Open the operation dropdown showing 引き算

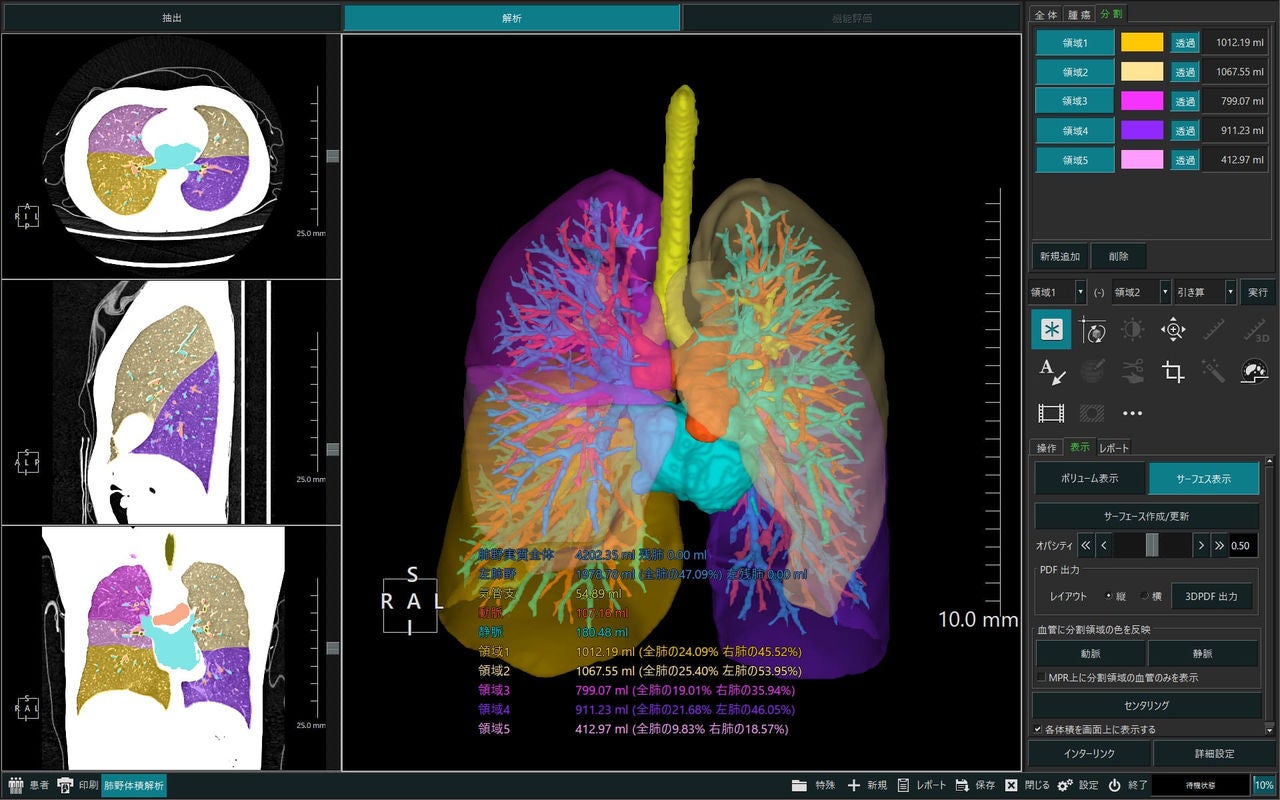(x=1205, y=292)
